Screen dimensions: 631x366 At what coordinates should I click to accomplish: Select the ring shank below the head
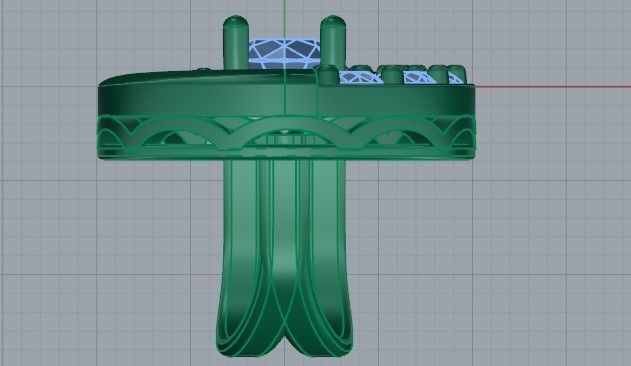(285, 258)
